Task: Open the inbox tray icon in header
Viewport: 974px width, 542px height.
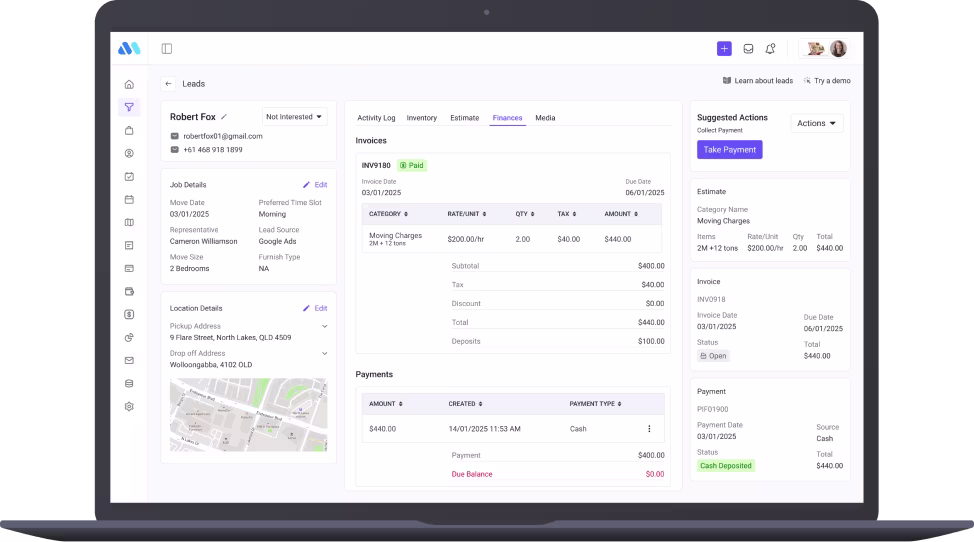Action: tap(747, 48)
